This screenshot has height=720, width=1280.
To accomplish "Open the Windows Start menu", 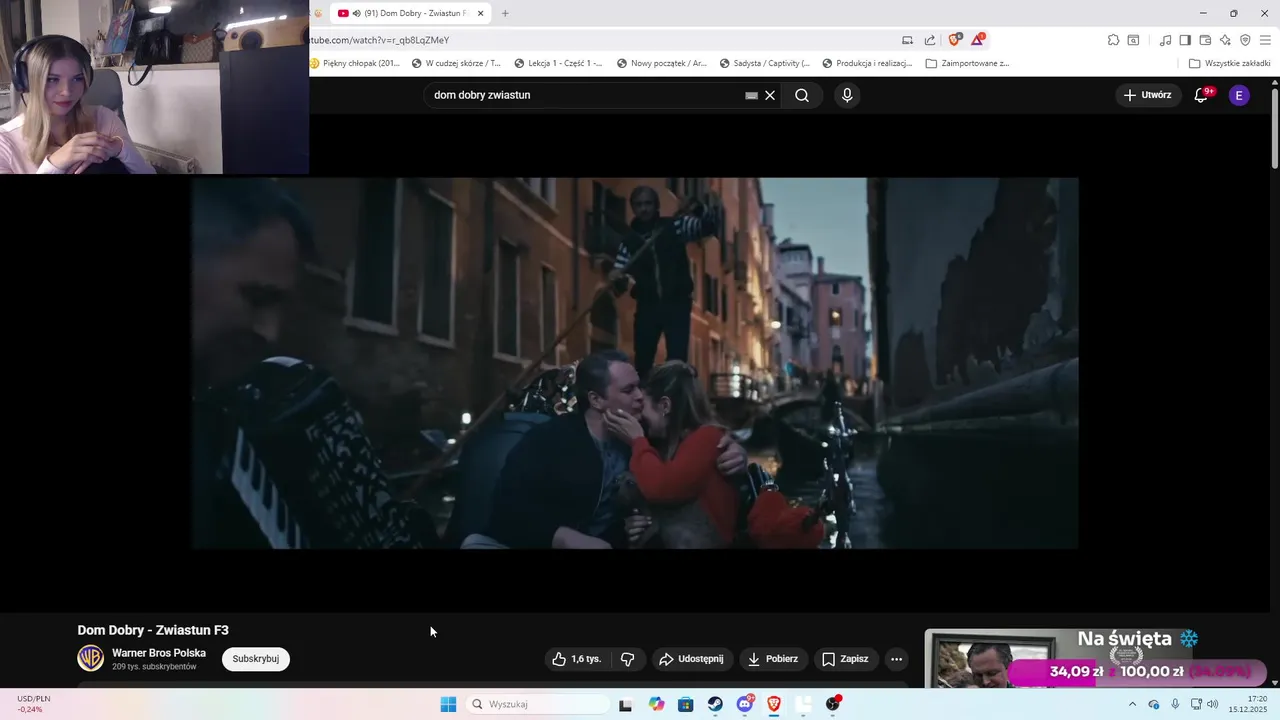I will click(x=448, y=704).
